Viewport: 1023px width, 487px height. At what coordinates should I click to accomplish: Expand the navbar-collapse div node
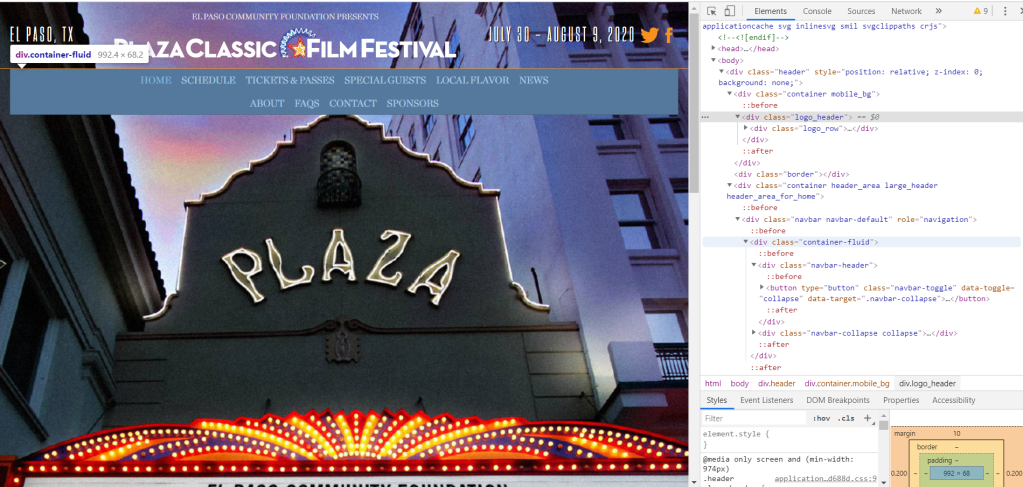[x=754, y=333]
